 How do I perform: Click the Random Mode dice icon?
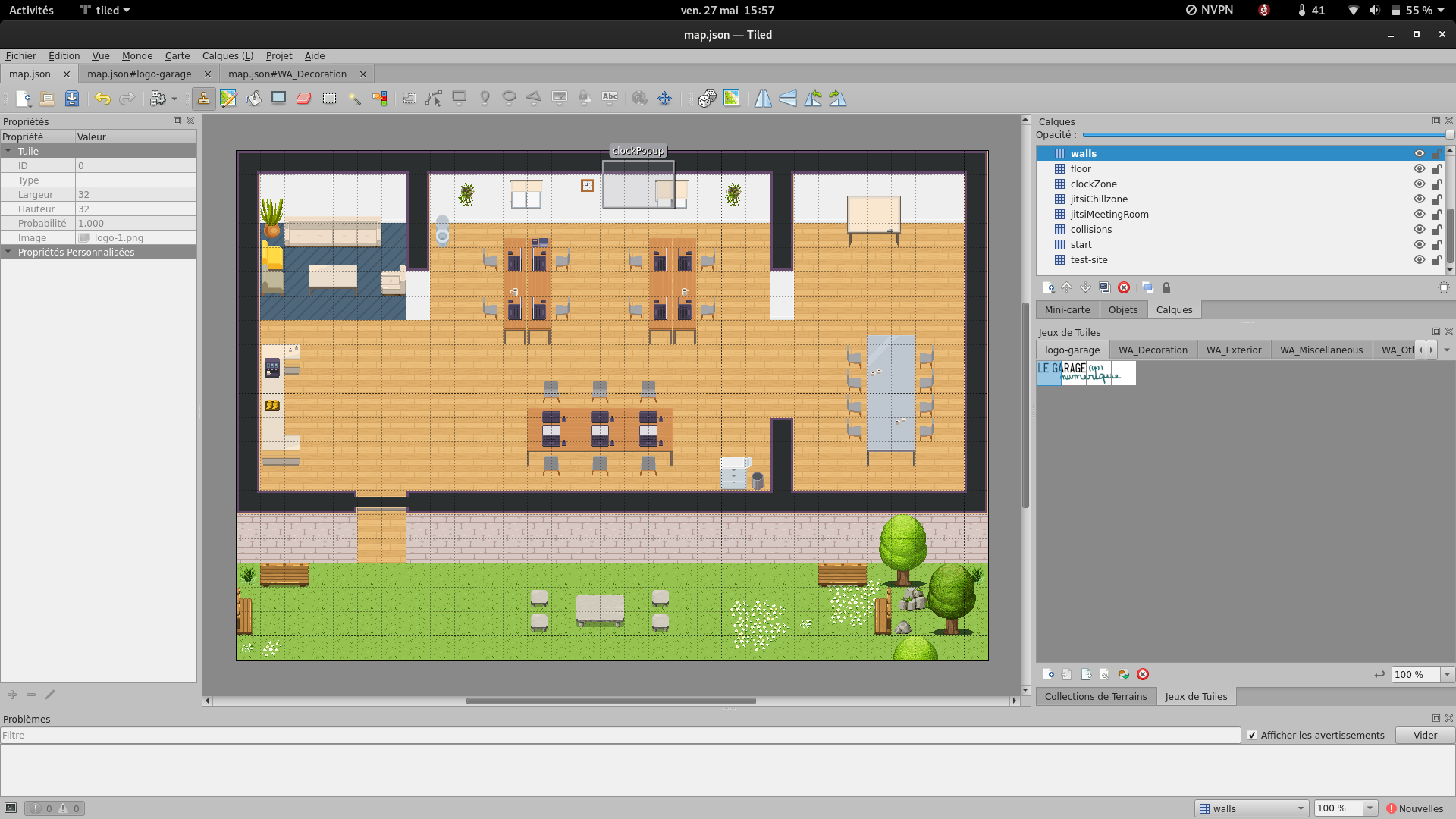707,99
